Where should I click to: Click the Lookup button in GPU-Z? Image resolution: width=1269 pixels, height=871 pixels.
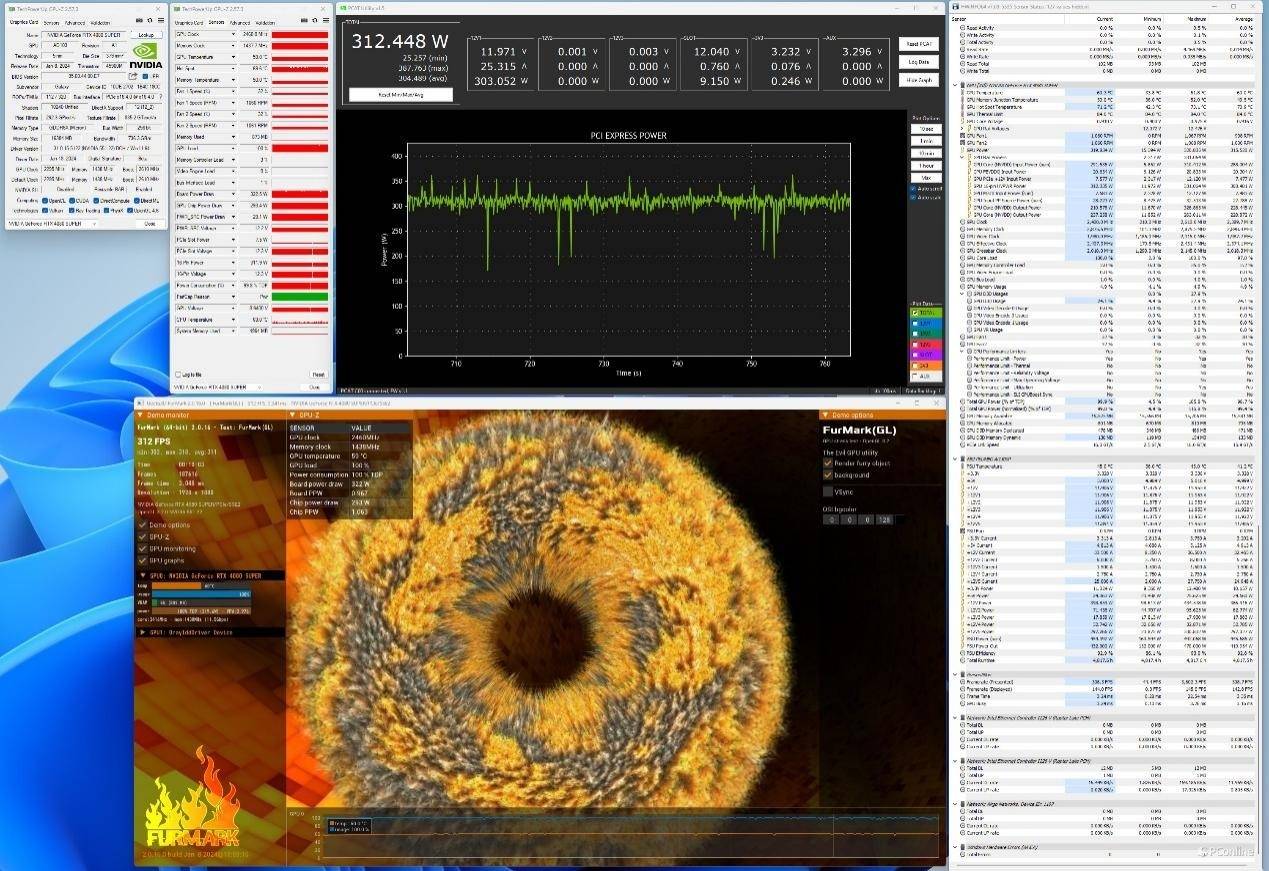(145, 34)
